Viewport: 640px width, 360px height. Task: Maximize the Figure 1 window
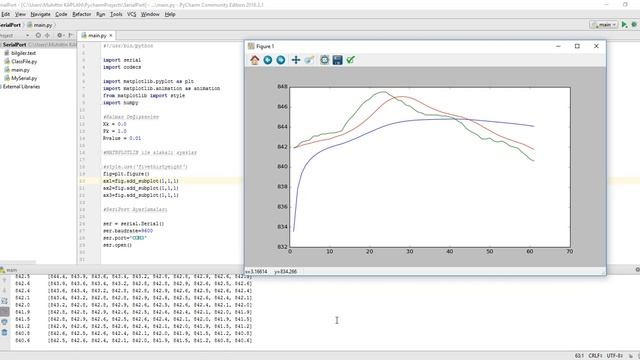click(x=577, y=46)
